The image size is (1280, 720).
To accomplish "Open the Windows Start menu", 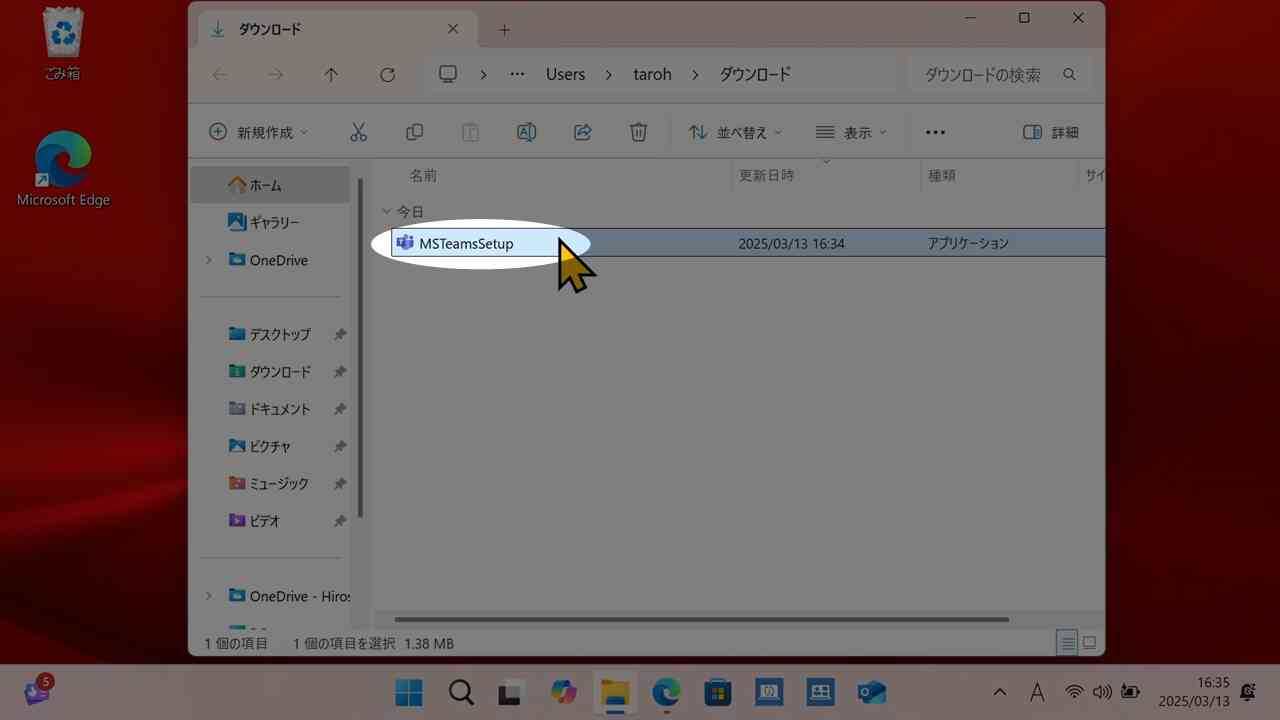I will click(x=408, y=692).
